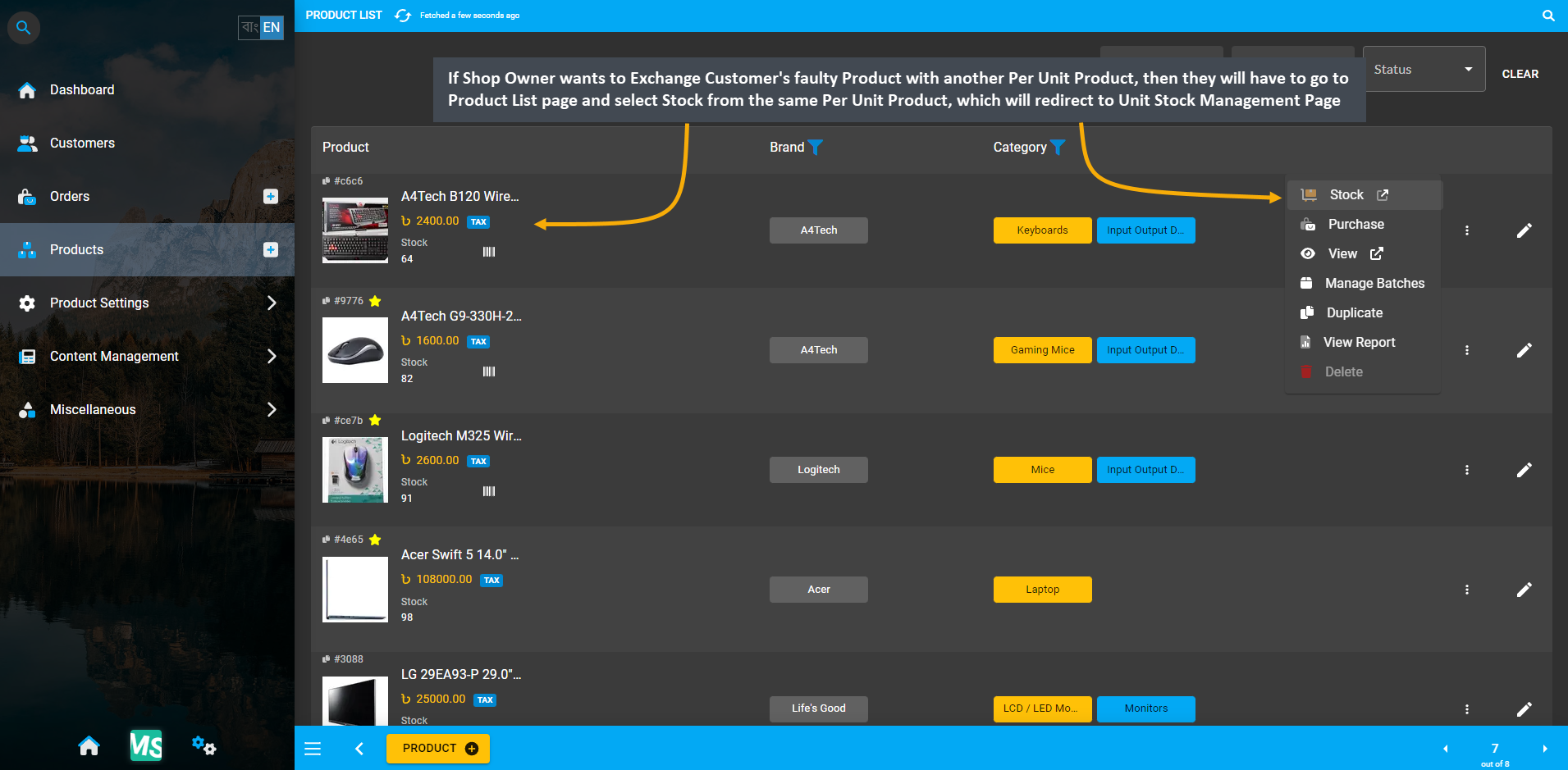Image resolution: width=1568 pixels, height=770 pixels.
Task: Click the sidebar search icon
Action: pyautogui.click(x=24, y=28)
